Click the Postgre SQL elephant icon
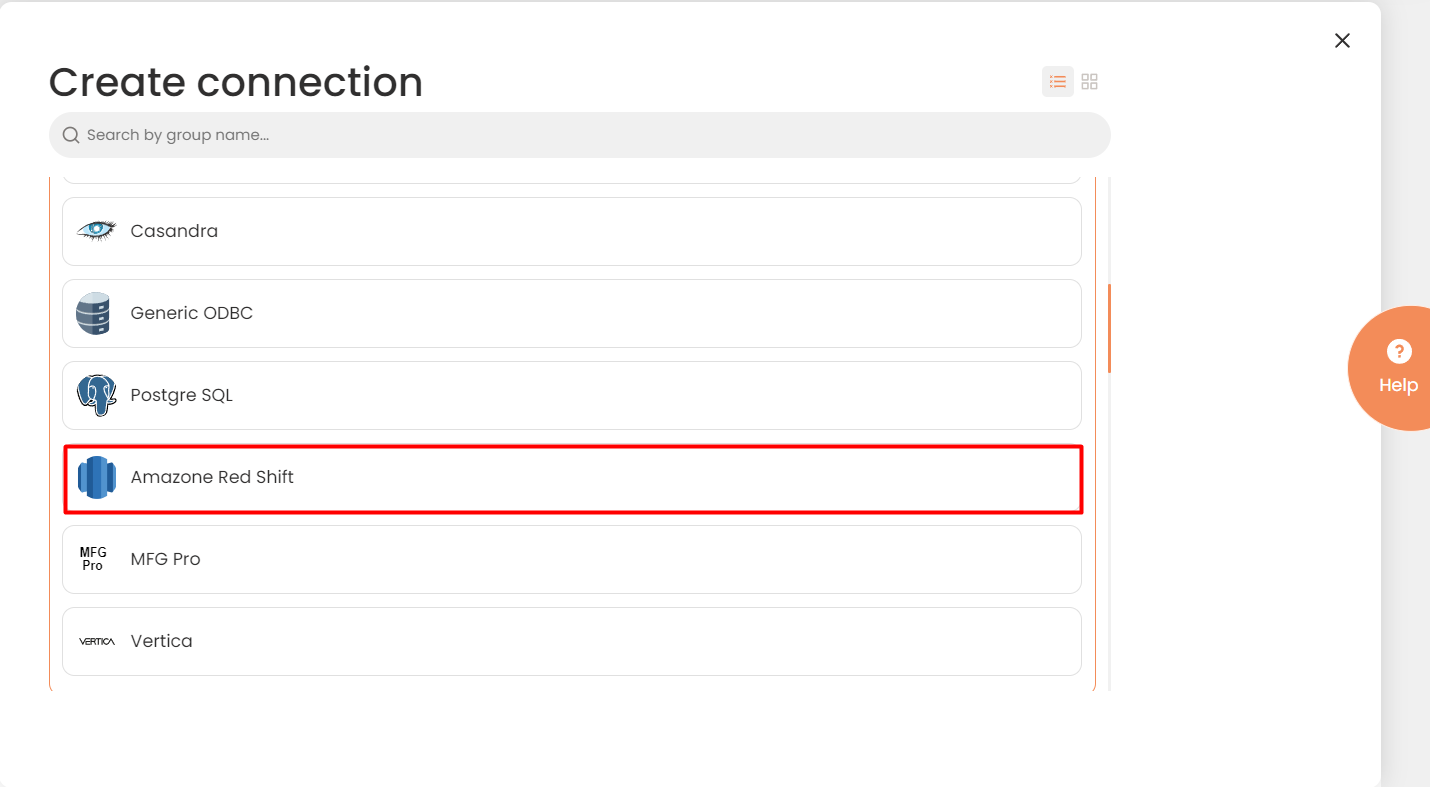The image size is (1430, 787). [x=96, y=395]
